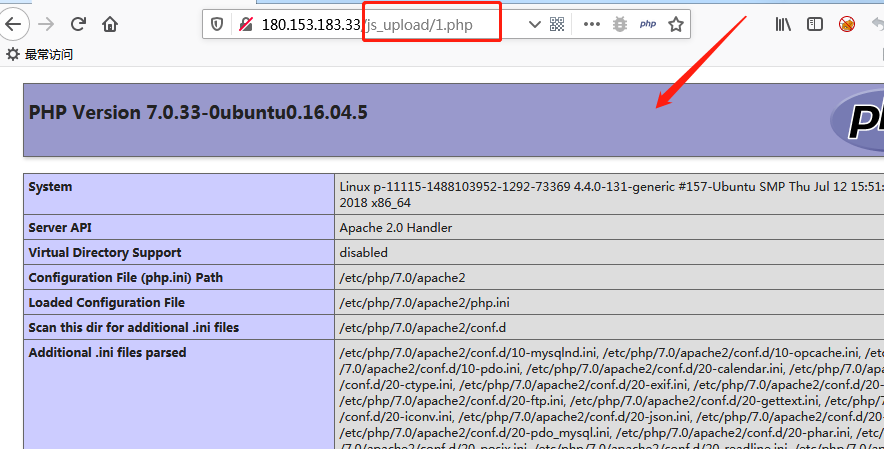Click PHP Version 7.0.33 heading text

coord(198,112)
